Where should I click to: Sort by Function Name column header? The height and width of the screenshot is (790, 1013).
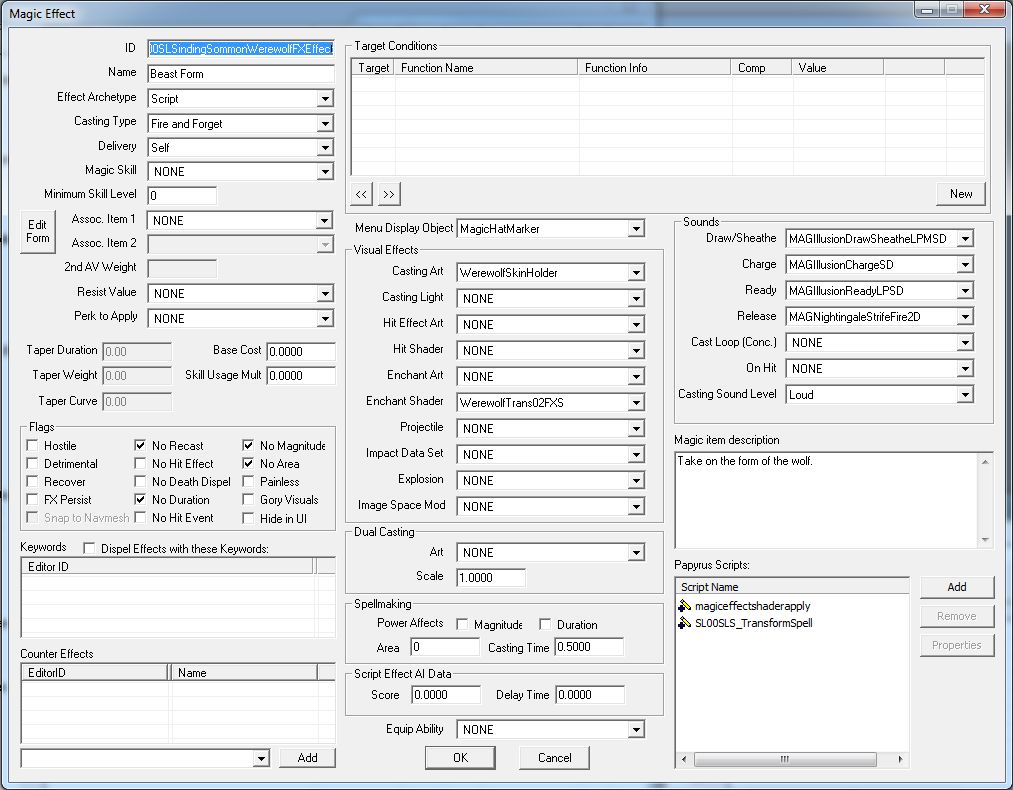[x=486, y=68]
